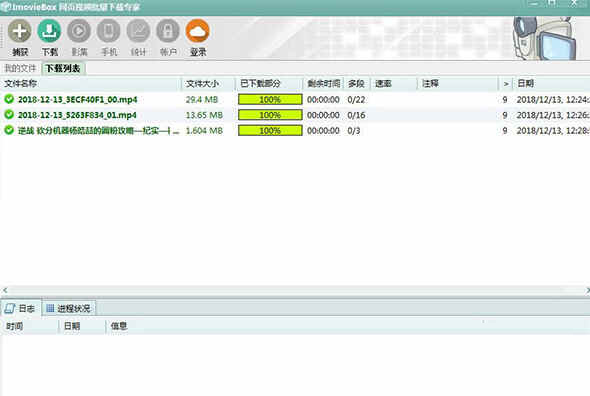Click the > column header

pyautogui.click(x=506, y=84)
